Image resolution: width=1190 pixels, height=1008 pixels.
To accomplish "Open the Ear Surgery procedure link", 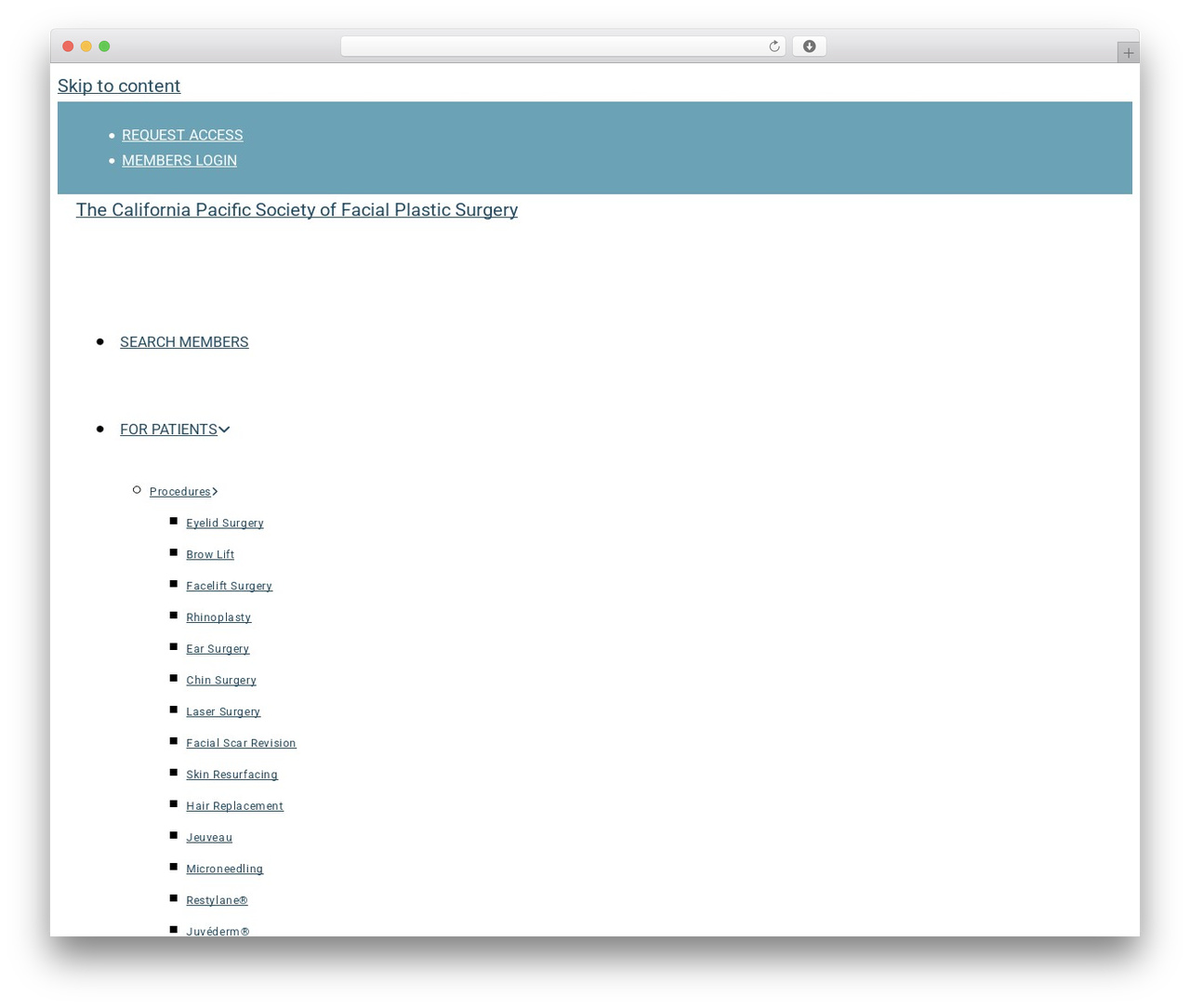I will tap(218, 649).
